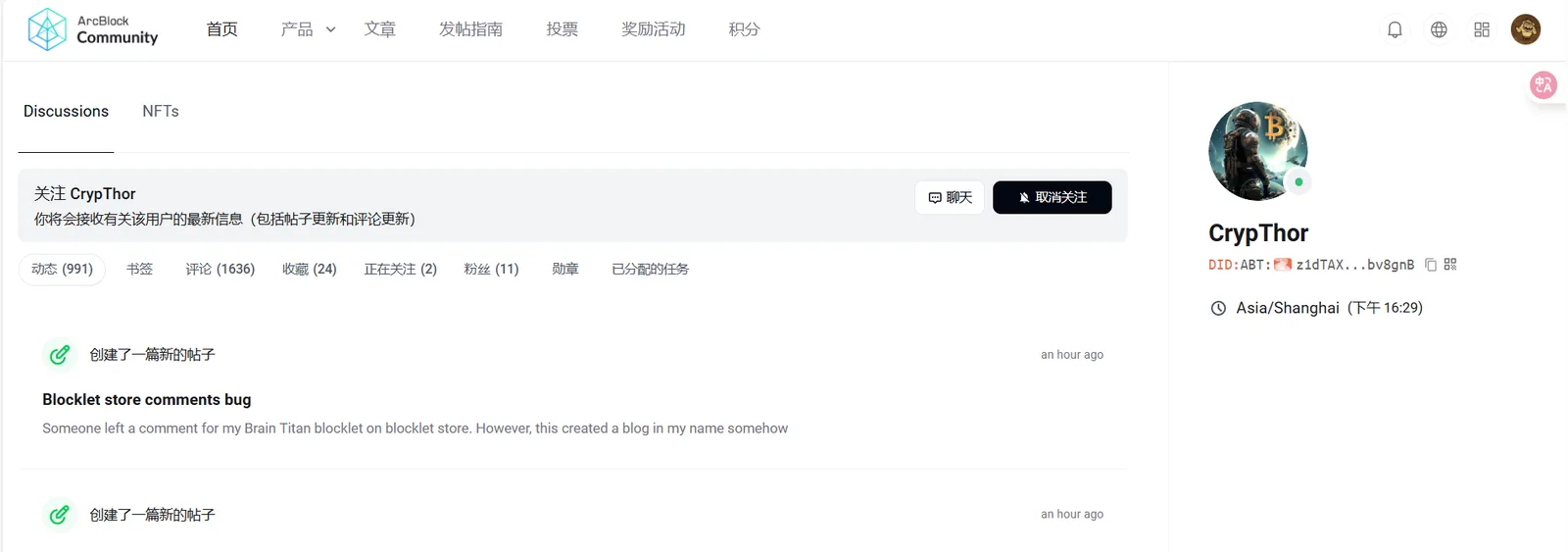Screen dimensions: 1568x552
Task: Click the 聊天 chat button
Action: coord(950,197)
